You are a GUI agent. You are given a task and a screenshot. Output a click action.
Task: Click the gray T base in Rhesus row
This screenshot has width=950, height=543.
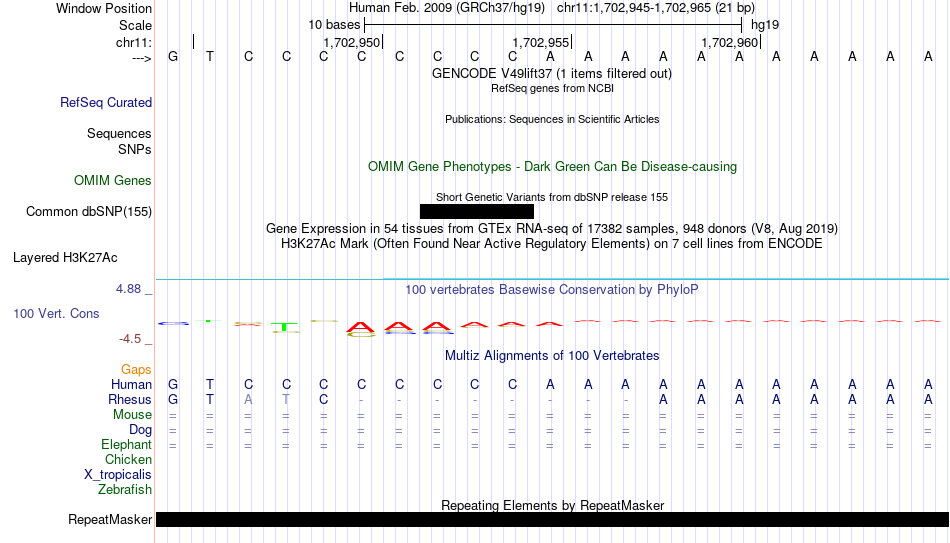(286, 399)
